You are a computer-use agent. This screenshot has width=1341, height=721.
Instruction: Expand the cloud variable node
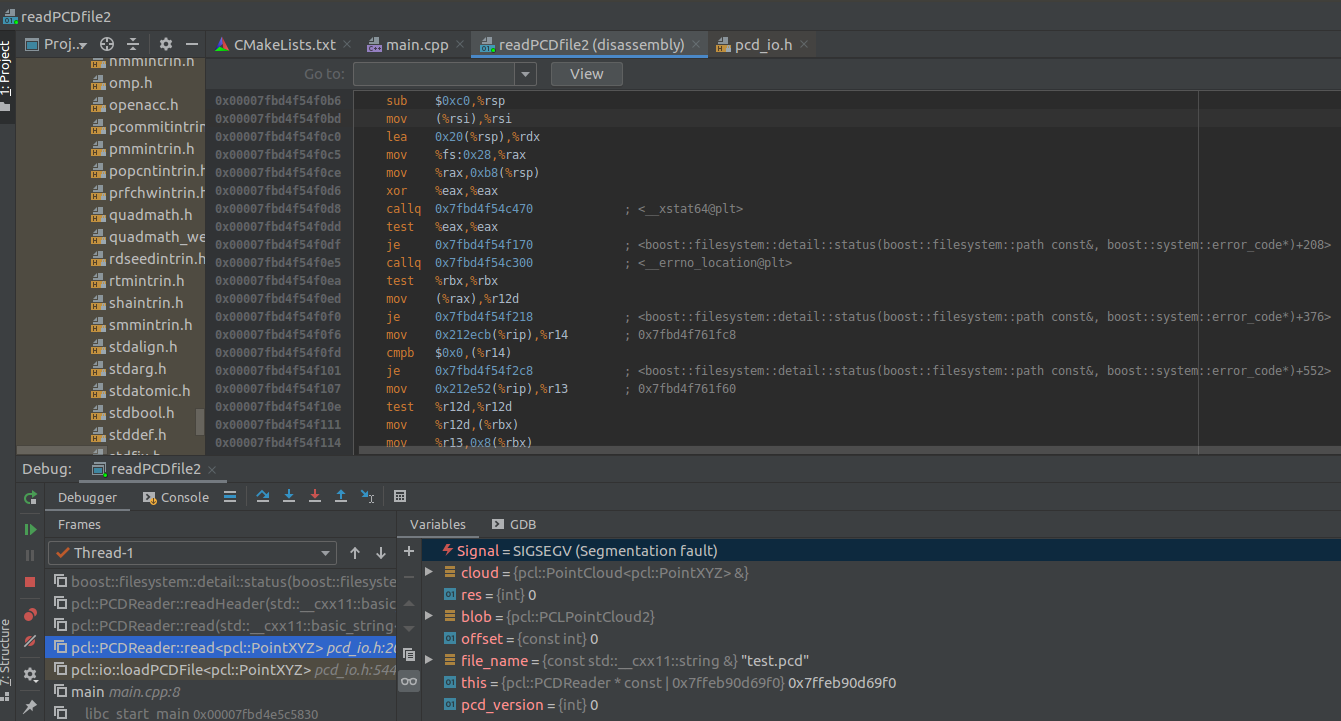click(x=429, y=573)
